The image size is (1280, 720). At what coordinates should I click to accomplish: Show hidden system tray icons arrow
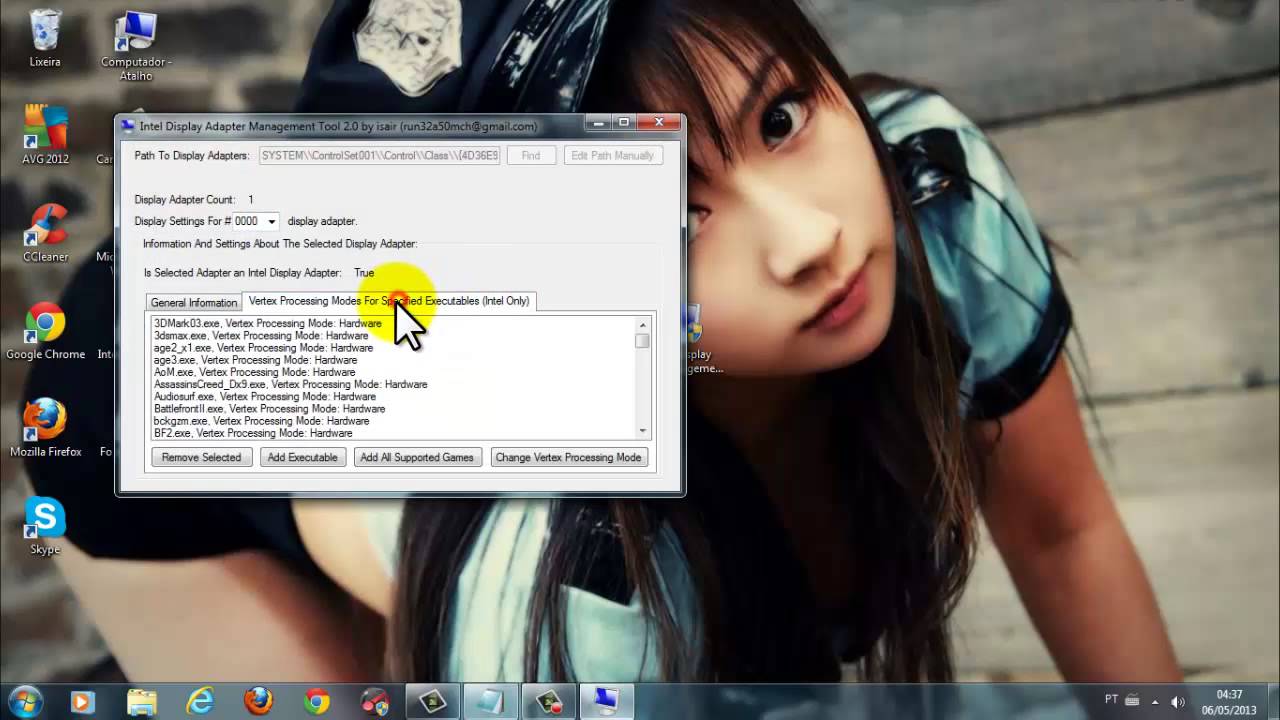[1155, 701]
